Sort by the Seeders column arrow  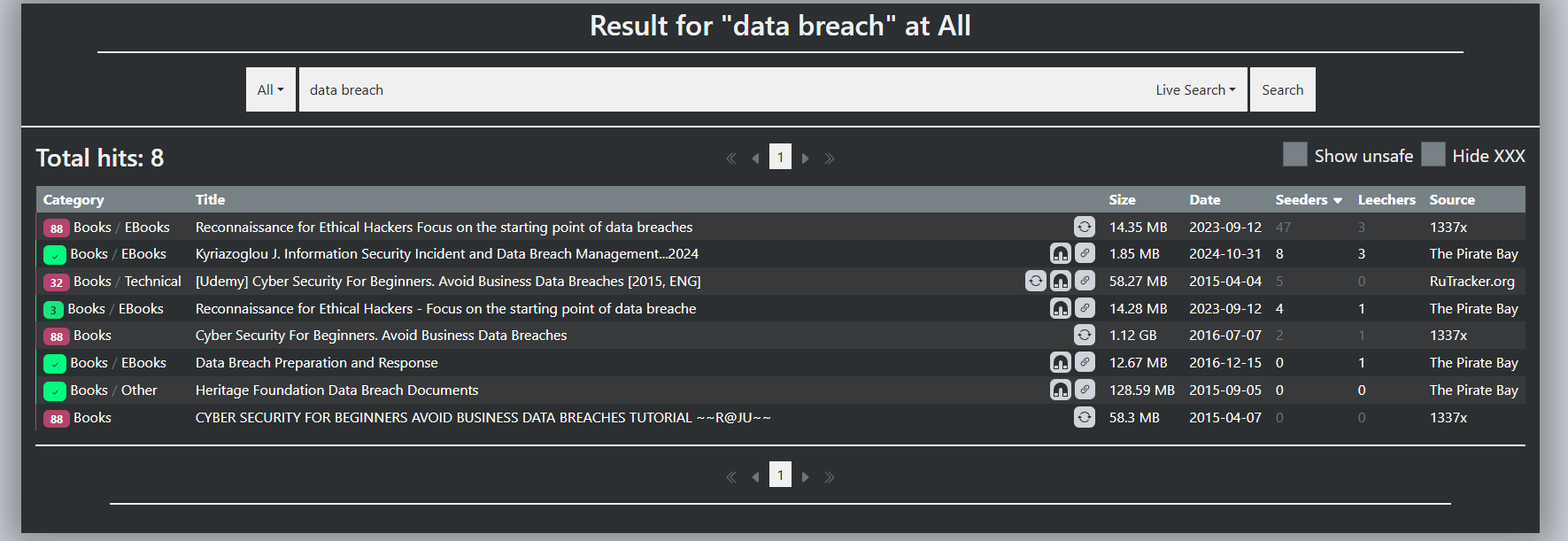coord(1337,201)
